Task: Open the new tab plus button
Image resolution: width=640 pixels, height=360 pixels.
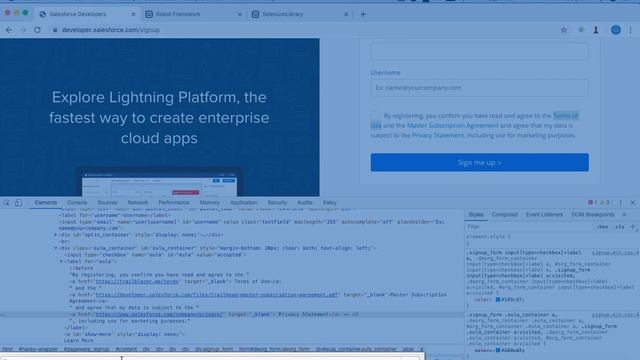Action: click(363, 14)
